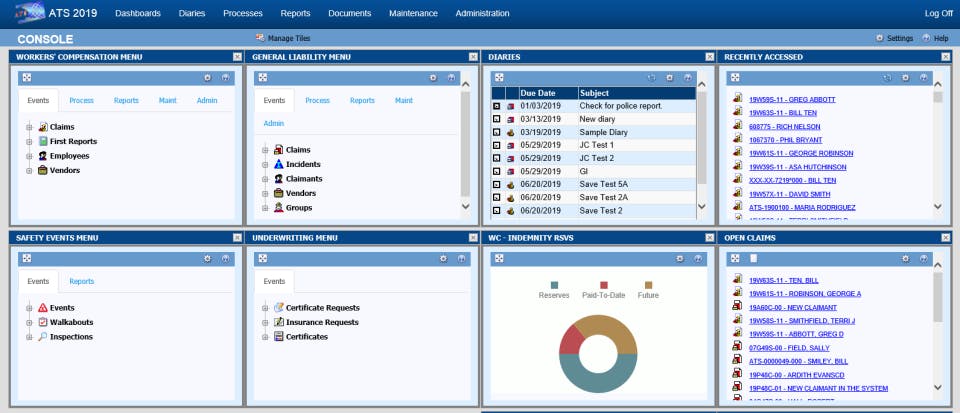The width and height of the screenshot is (960, 413).
Task: Click First Reports icon
Action: tap(43, 141)
